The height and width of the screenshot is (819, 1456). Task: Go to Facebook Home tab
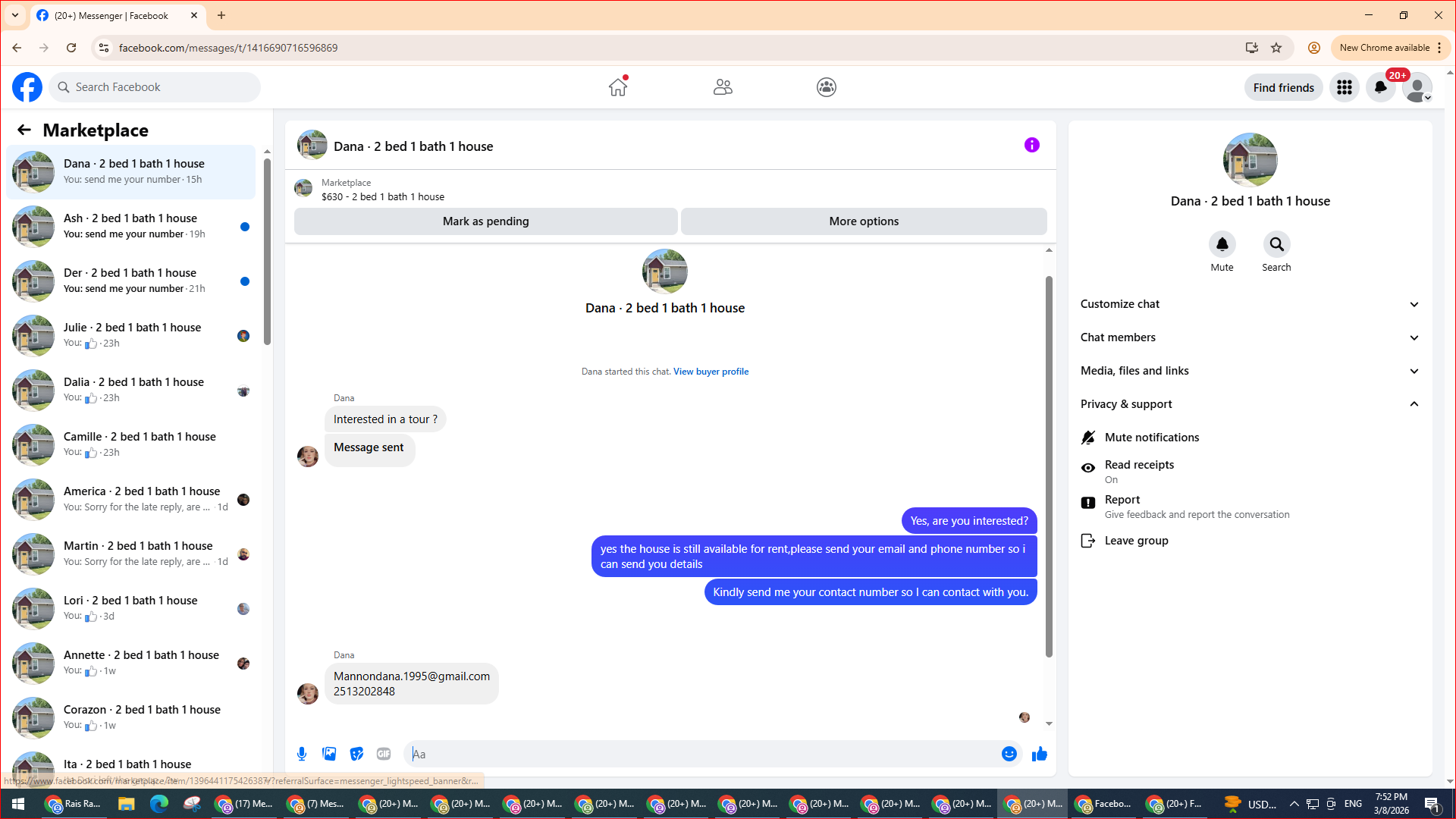(x=618, y=87)
